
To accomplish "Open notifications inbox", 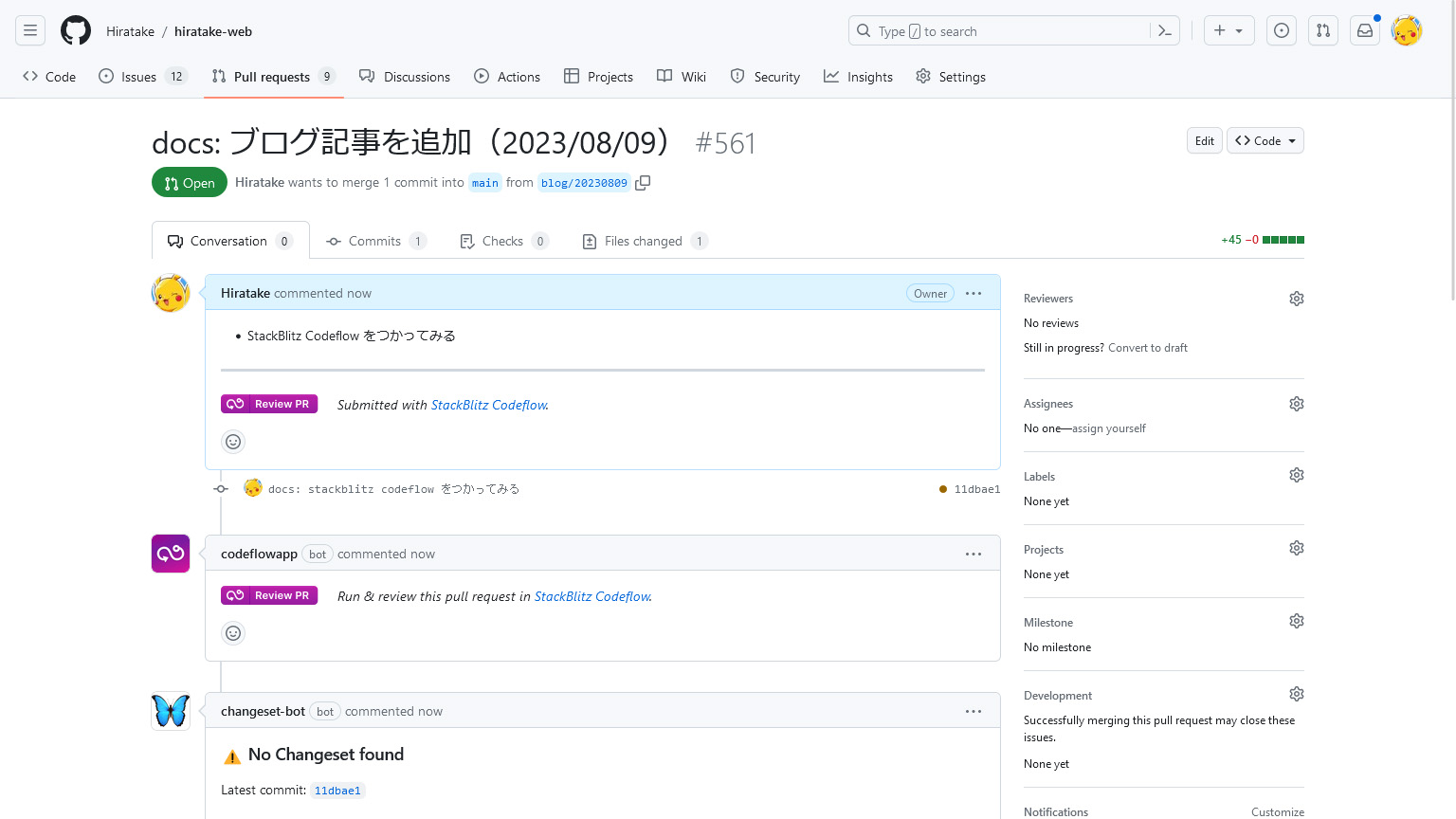I will (1365, 30).
